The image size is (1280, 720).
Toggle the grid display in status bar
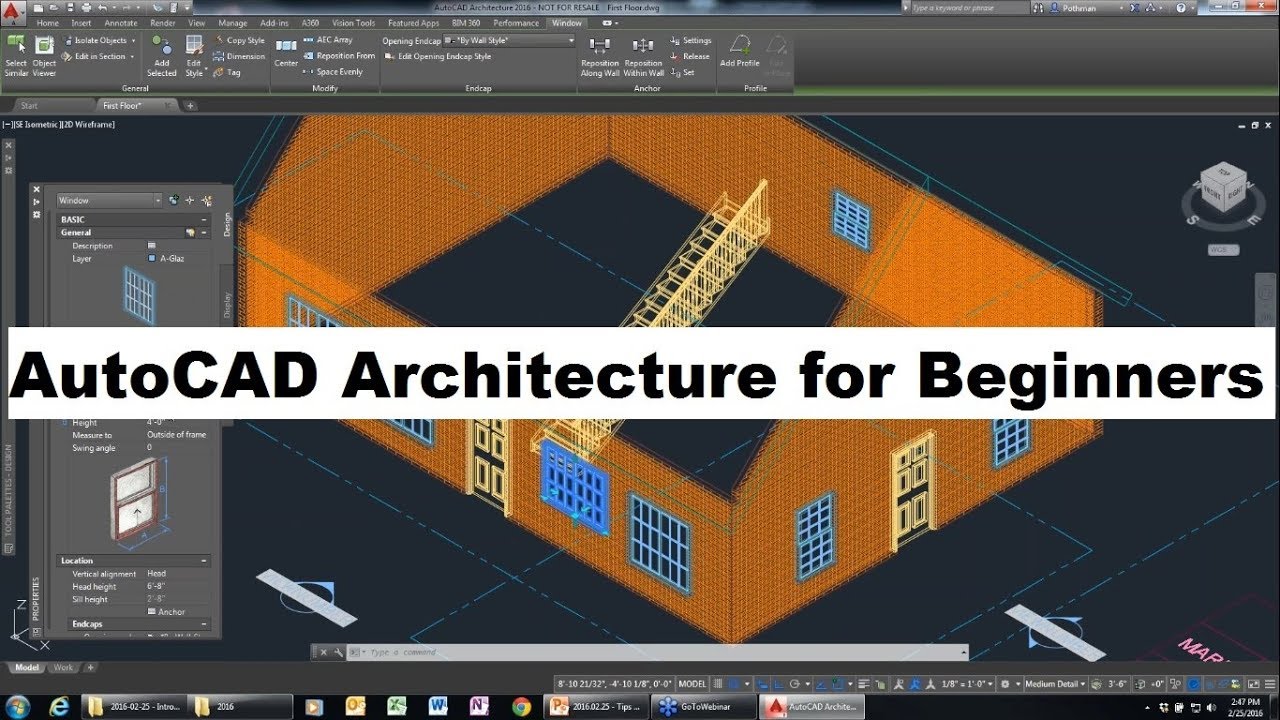[x=719, y=684]
